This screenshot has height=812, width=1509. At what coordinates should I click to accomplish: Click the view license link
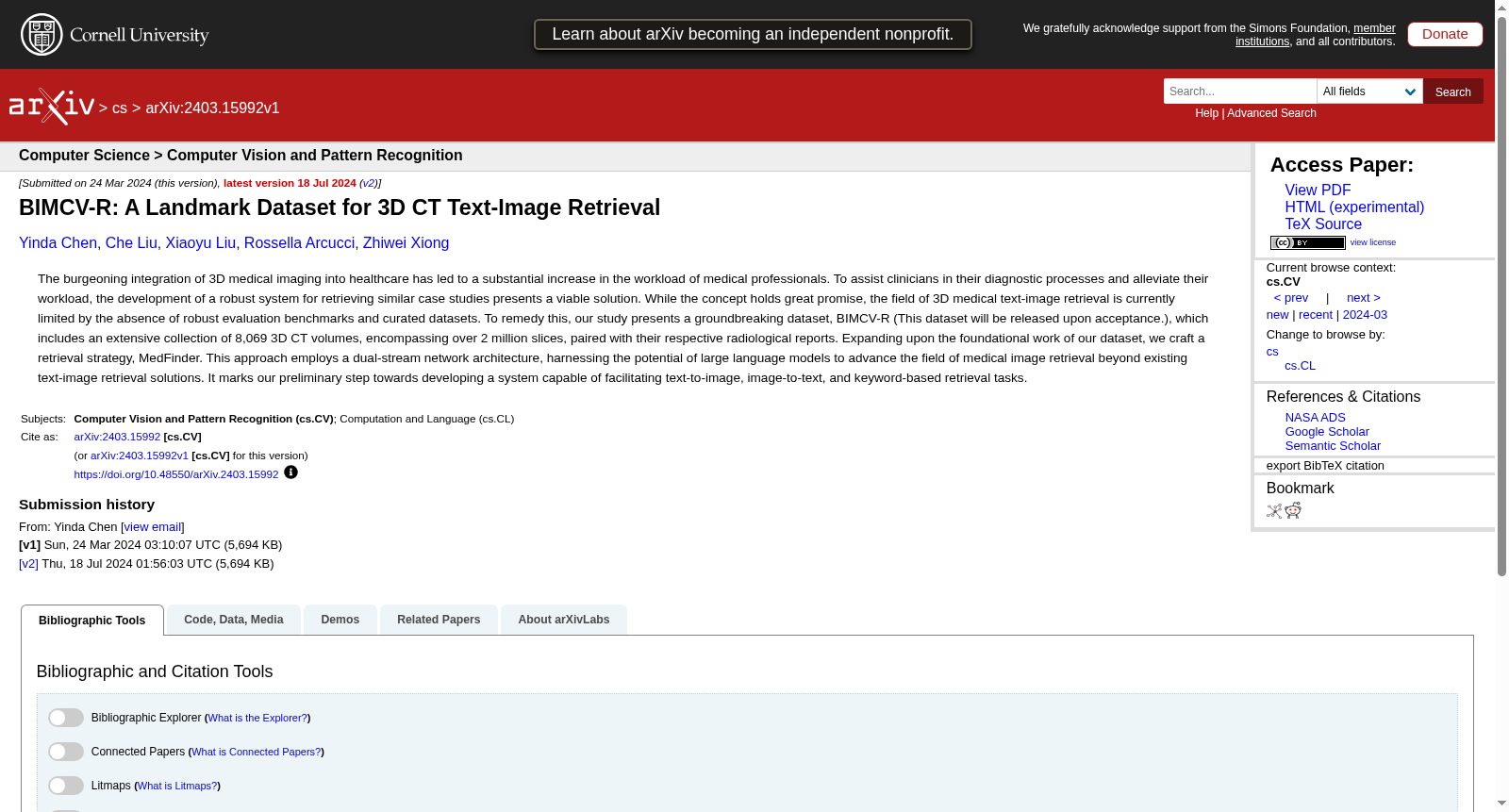point(1373,242)
